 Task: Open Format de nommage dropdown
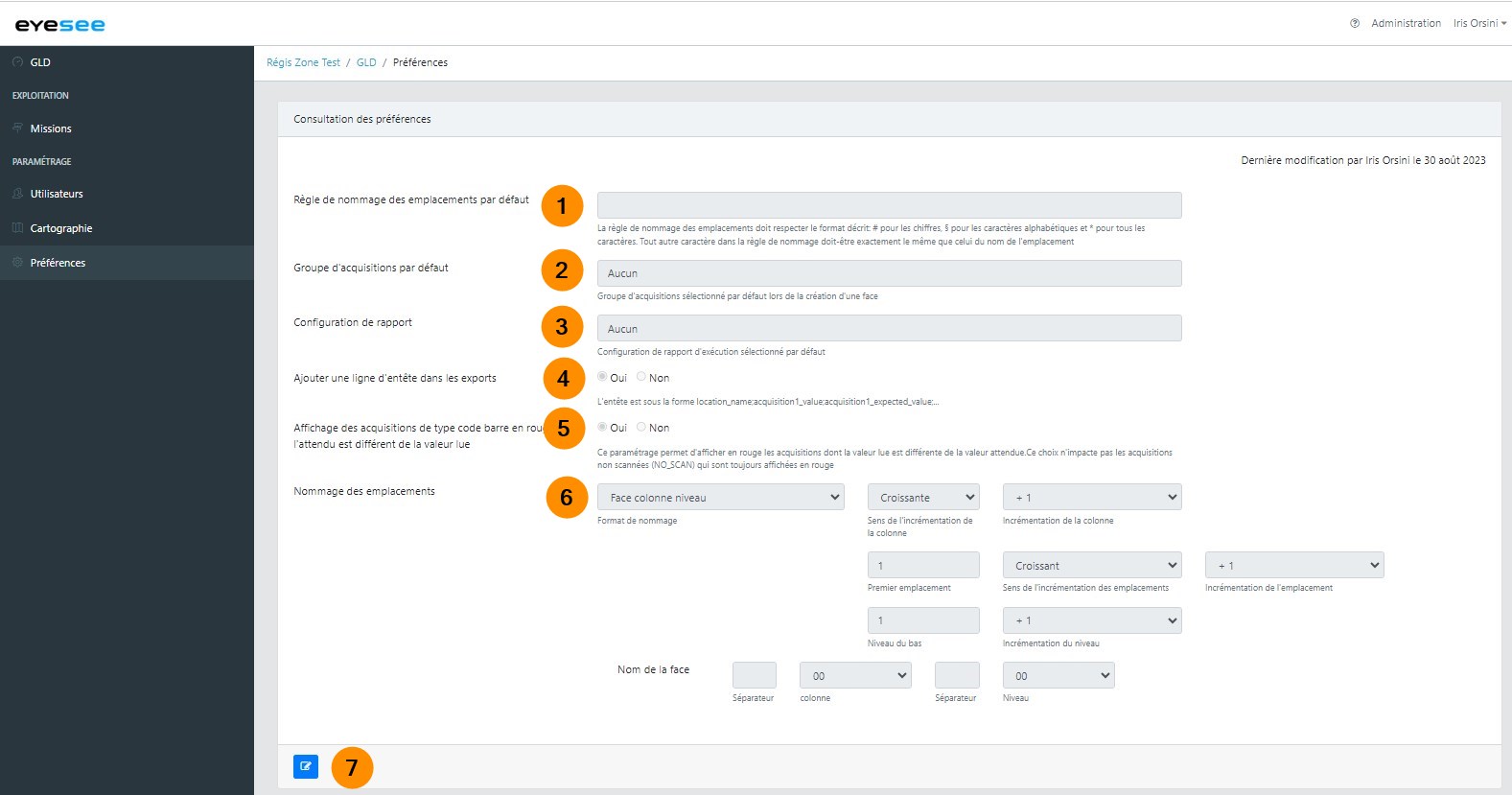pyautogui.click(x=721, y=497)
